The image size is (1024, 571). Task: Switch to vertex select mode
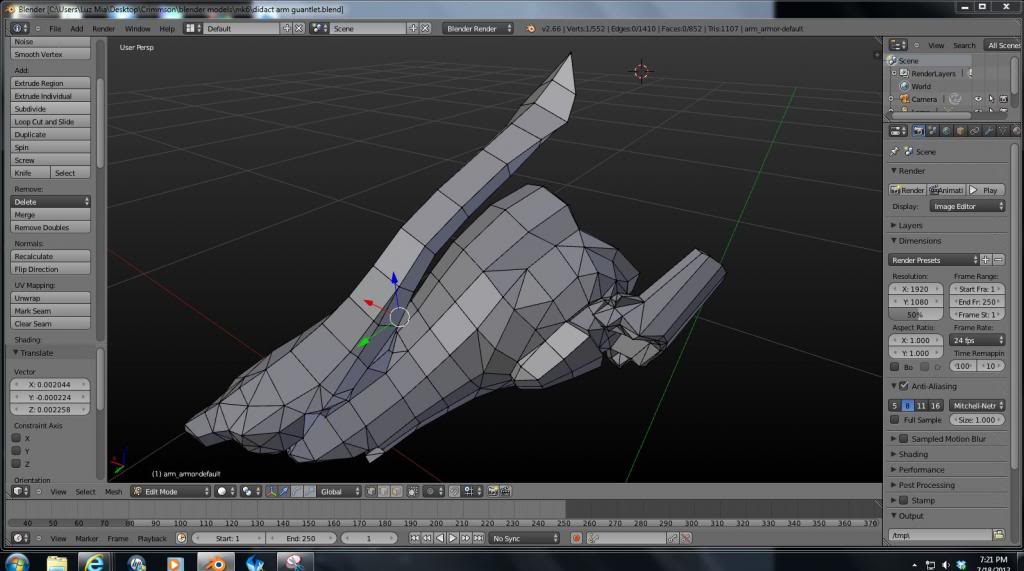pyautogui.click(x=370, y=491)
